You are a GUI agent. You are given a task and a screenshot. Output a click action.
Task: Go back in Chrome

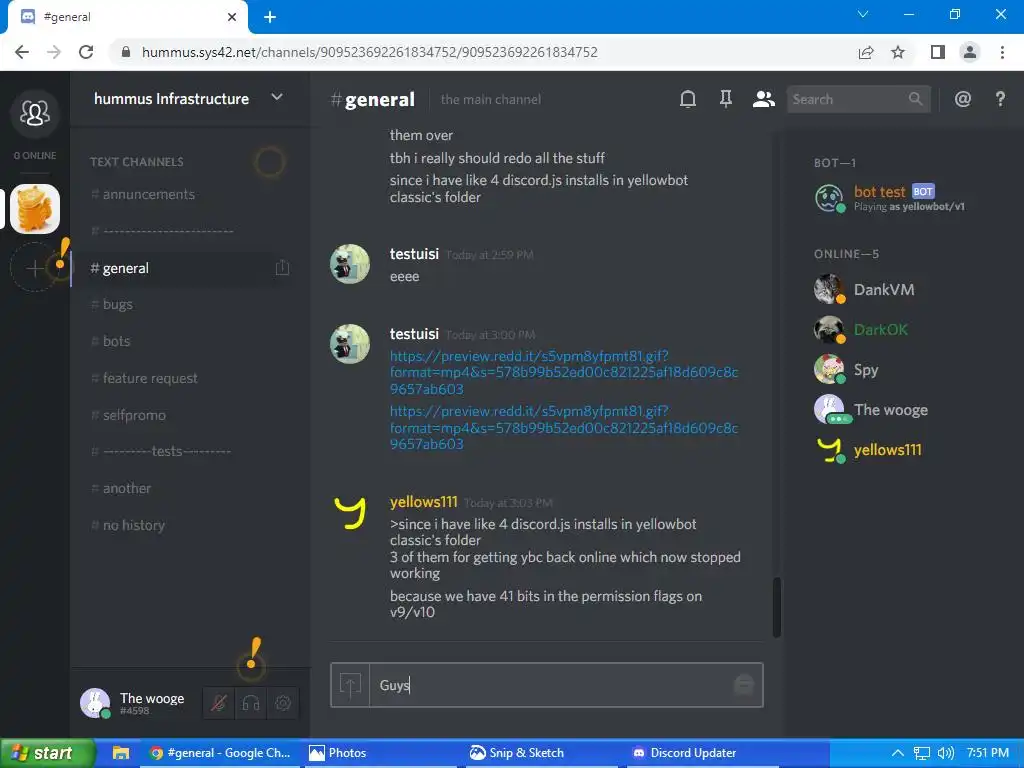tap(22, 52)
